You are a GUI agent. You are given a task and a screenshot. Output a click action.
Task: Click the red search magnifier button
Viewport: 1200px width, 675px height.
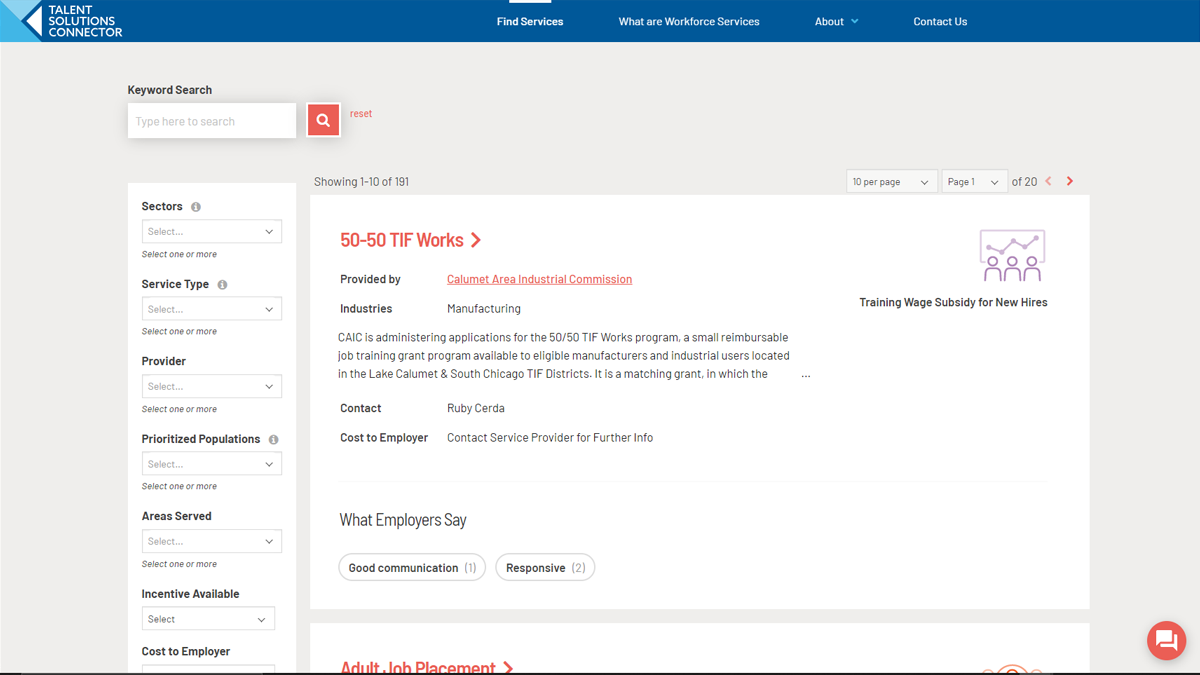(323, 120)
